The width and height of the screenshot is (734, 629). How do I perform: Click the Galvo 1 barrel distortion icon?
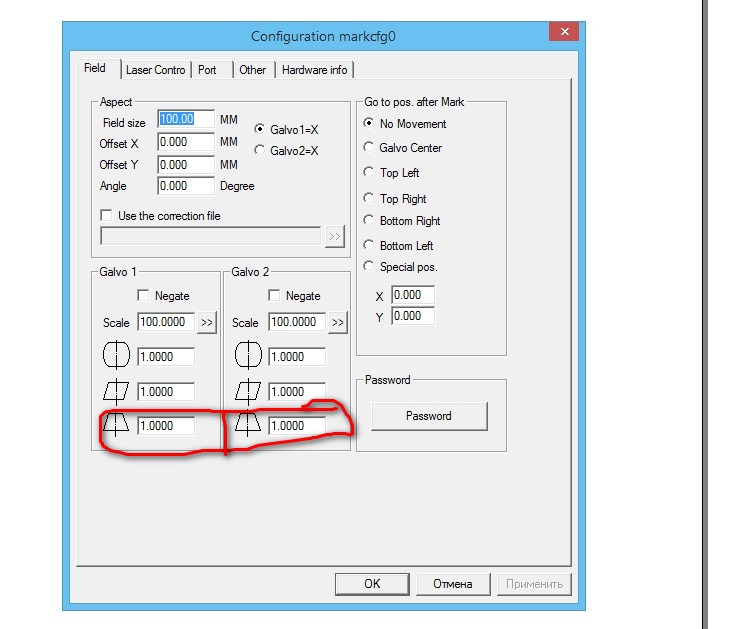pos(117,357)
